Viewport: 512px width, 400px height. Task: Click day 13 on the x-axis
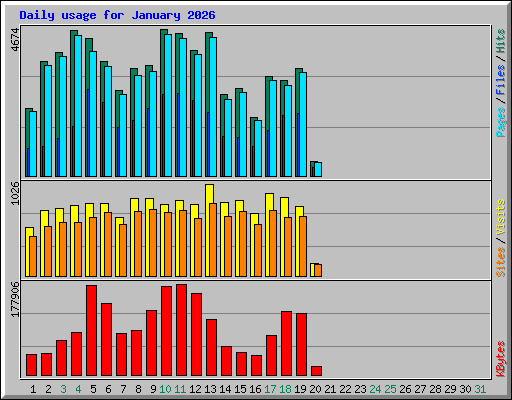click(210, 389)
